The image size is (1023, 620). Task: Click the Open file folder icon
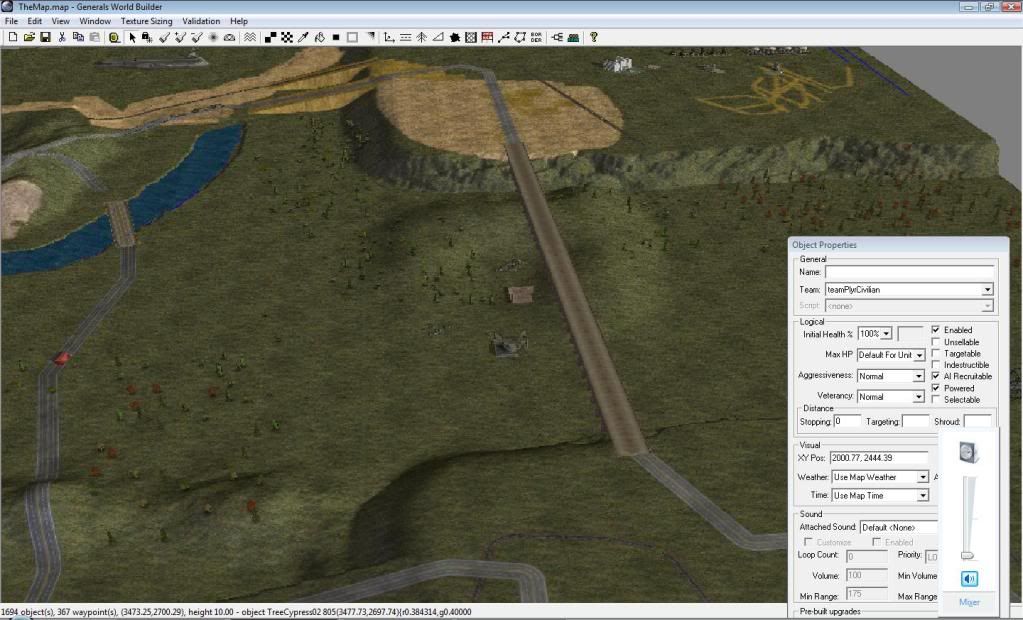click(x=29, y=37)
